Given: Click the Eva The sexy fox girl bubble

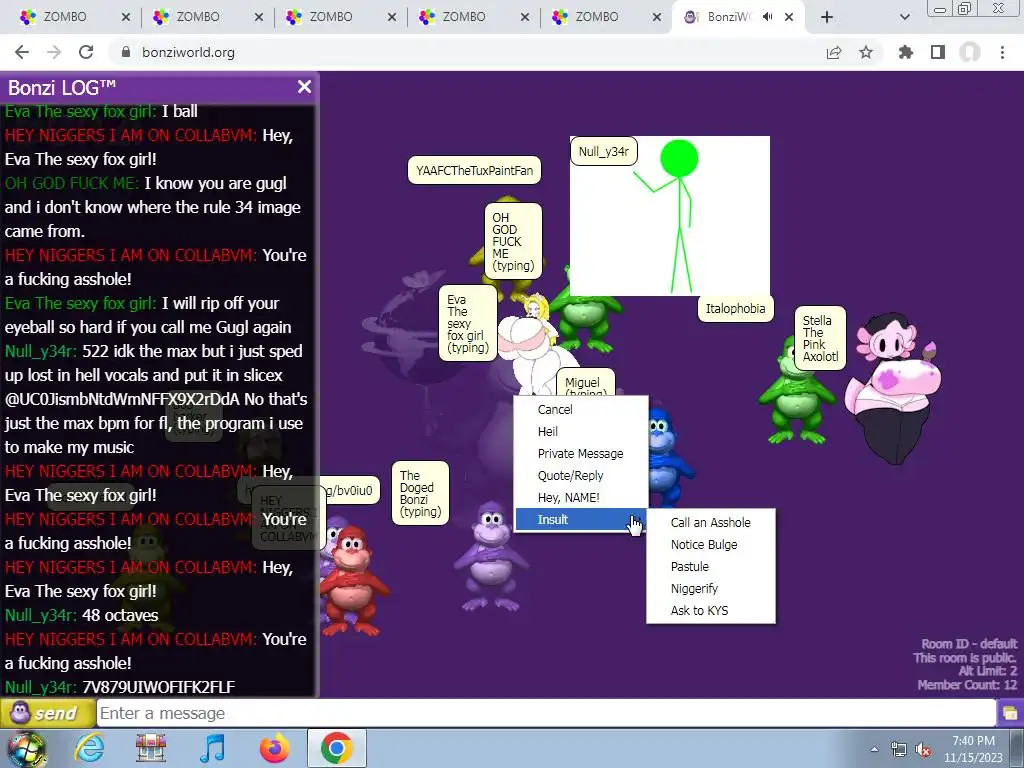Looking at the screenshot, I should [x=468, y=323].
